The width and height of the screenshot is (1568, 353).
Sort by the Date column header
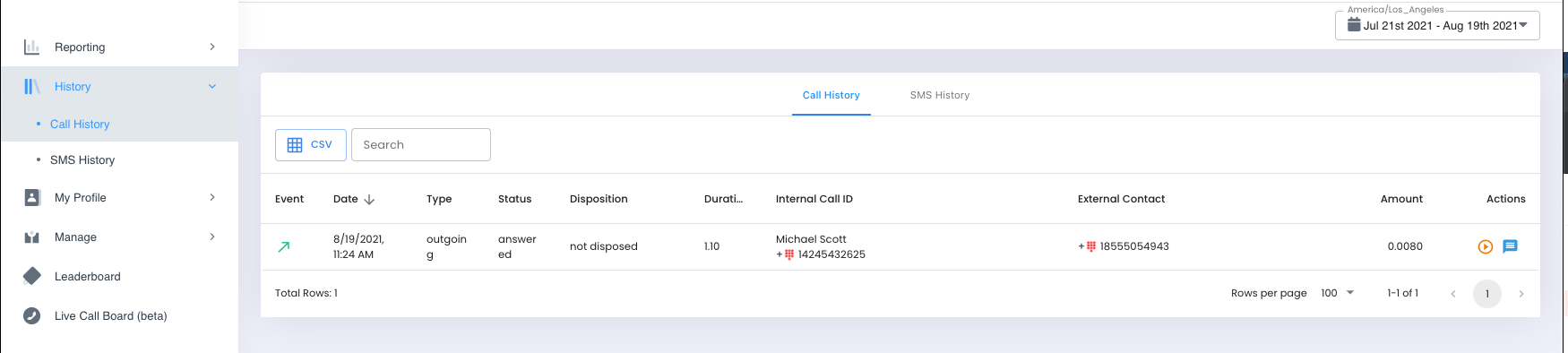point(346,199)
